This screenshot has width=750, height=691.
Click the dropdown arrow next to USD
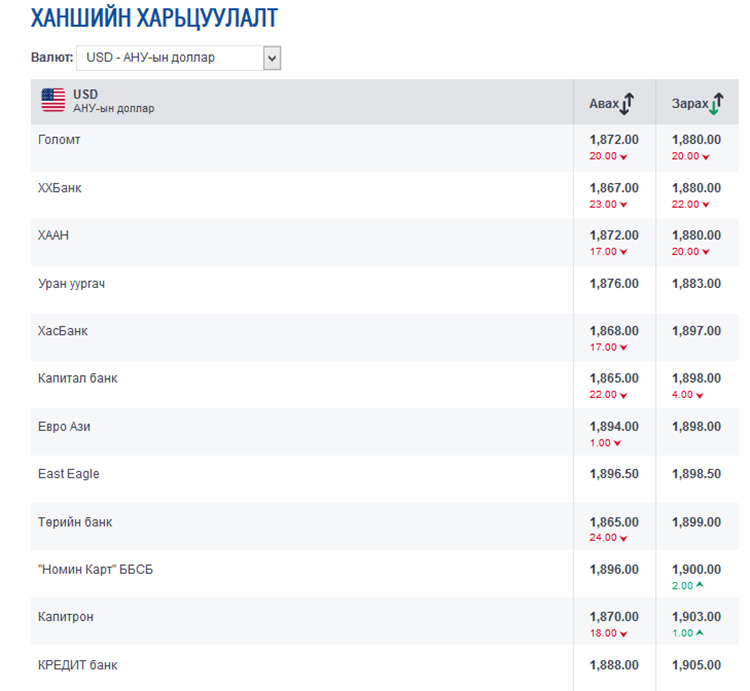[271, 58]
